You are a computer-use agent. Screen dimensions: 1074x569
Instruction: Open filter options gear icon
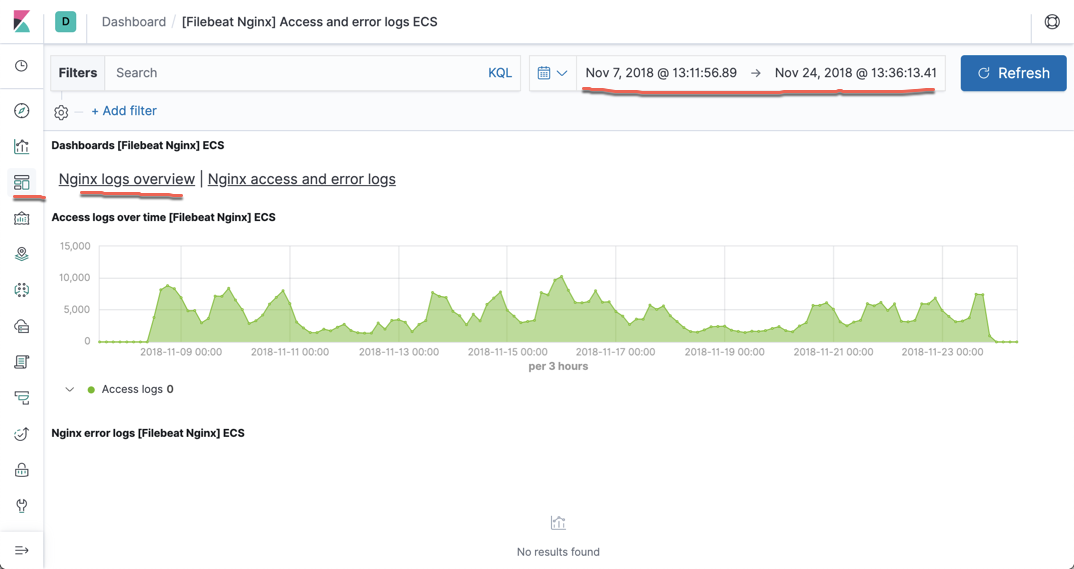coord(61,112)
